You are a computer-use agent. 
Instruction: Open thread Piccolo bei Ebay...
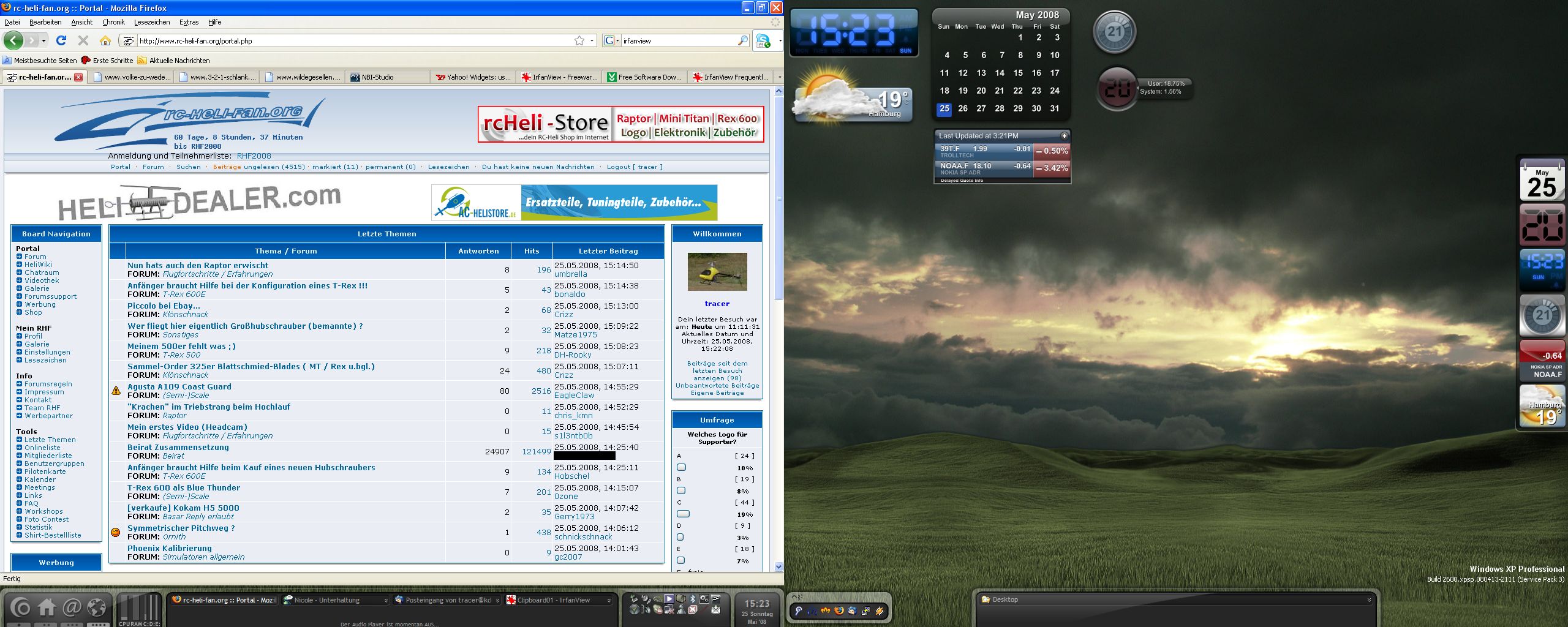(x=164, y=306)
